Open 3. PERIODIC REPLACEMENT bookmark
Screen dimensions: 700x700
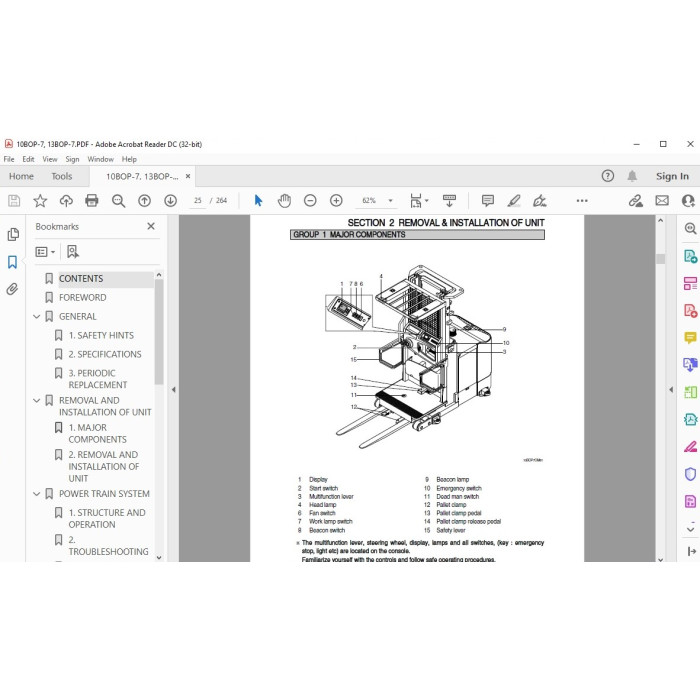[98, 379]
